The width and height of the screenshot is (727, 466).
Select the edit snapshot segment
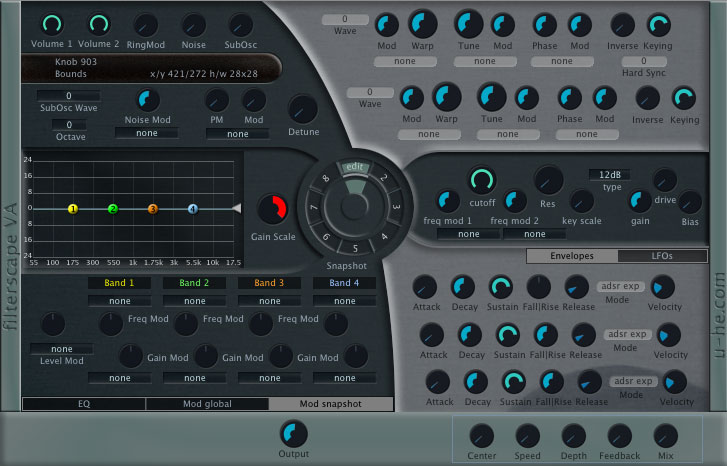point(355,166)
